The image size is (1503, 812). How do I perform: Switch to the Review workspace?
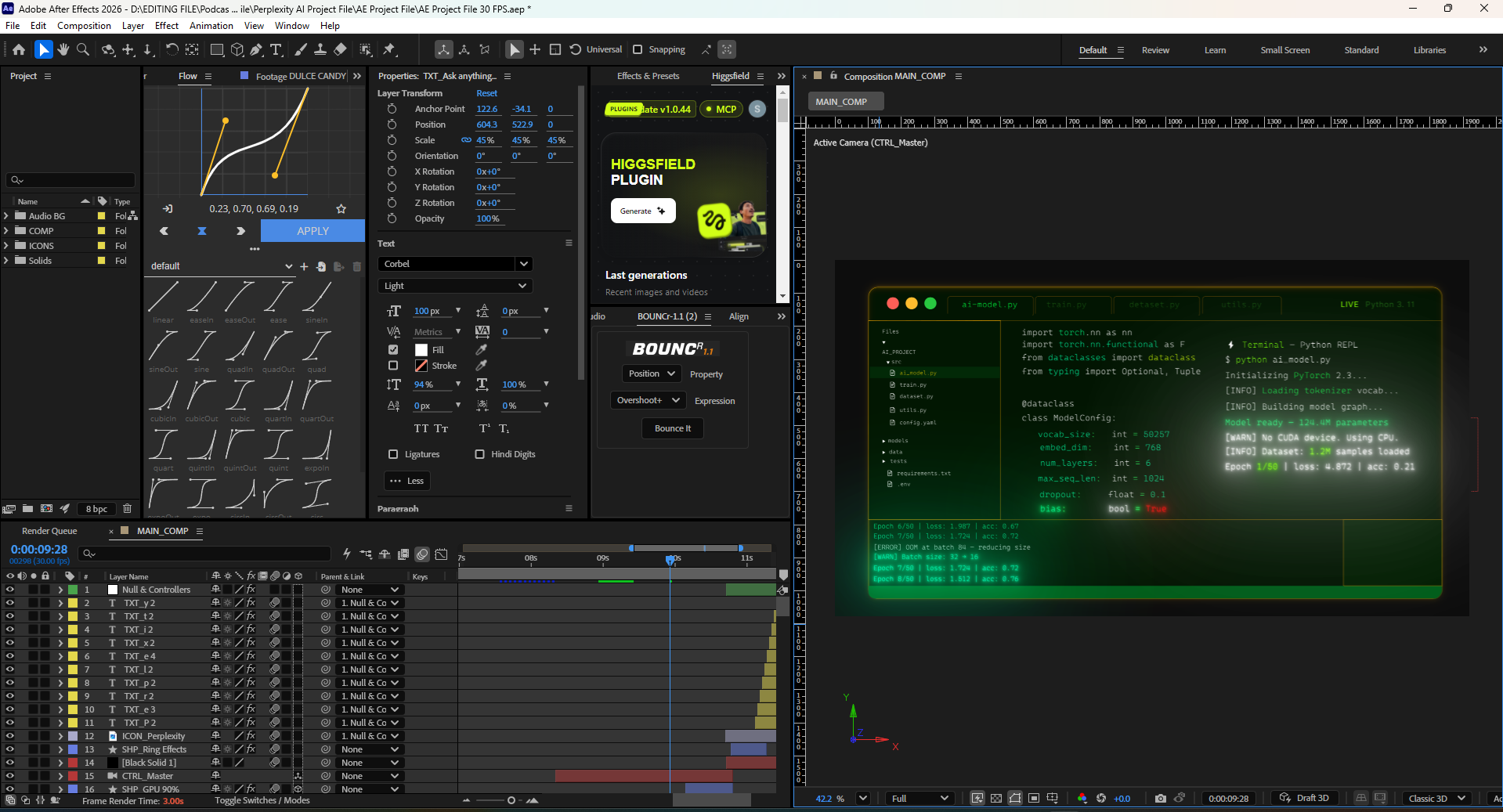pos(1155,50)
